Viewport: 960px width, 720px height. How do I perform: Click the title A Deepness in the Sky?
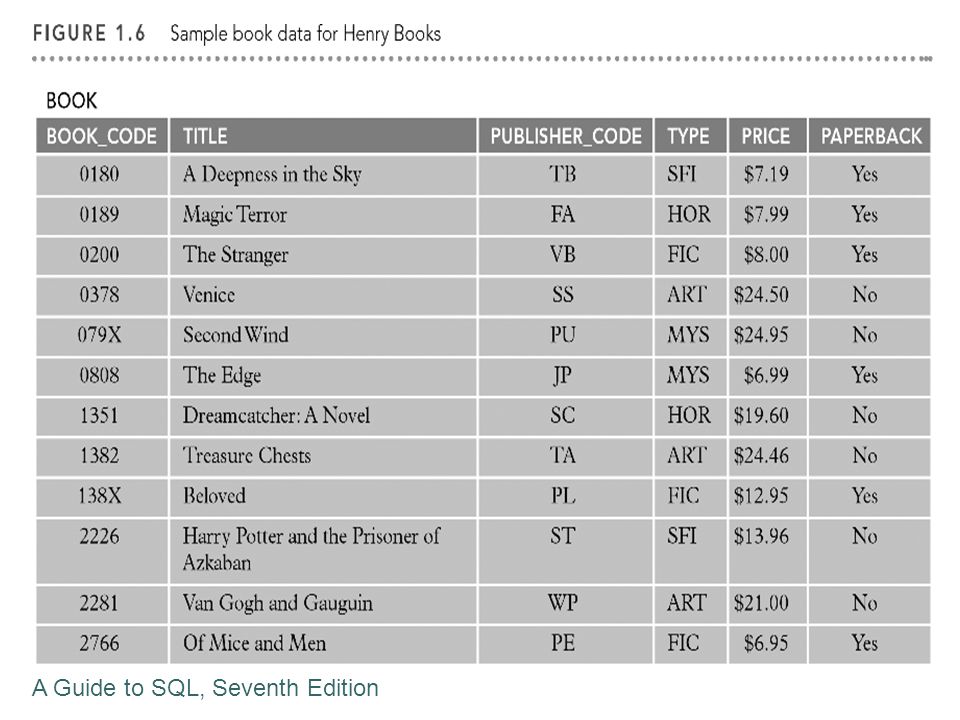click(272, 174)
